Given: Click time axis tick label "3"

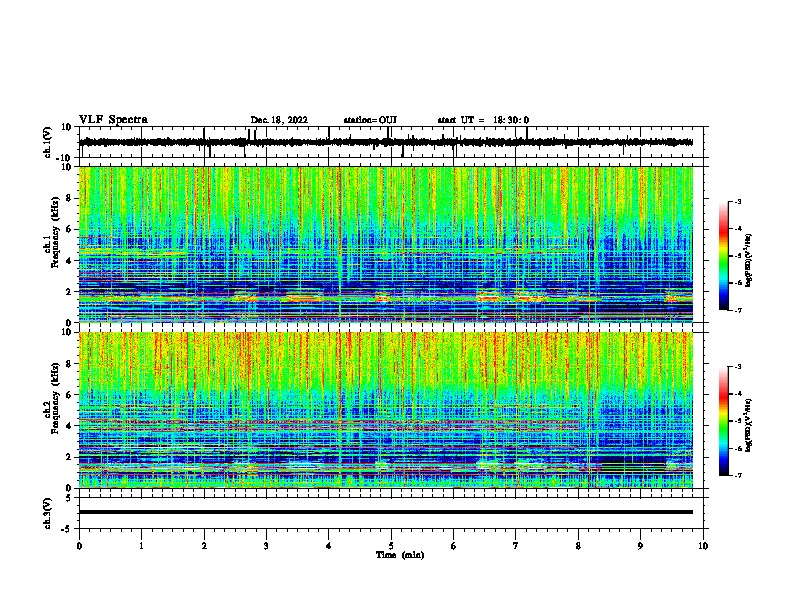Looking at the screenshot, I should click(266, 546).
